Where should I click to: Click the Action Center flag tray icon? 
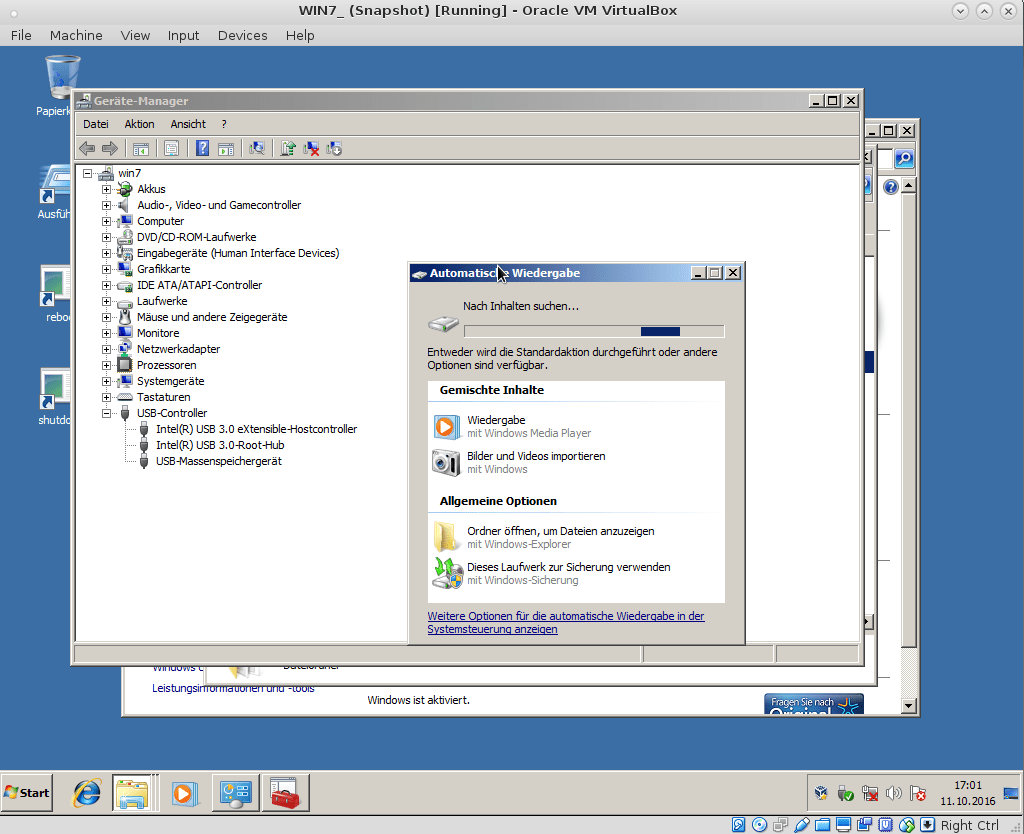click(918, 794)
